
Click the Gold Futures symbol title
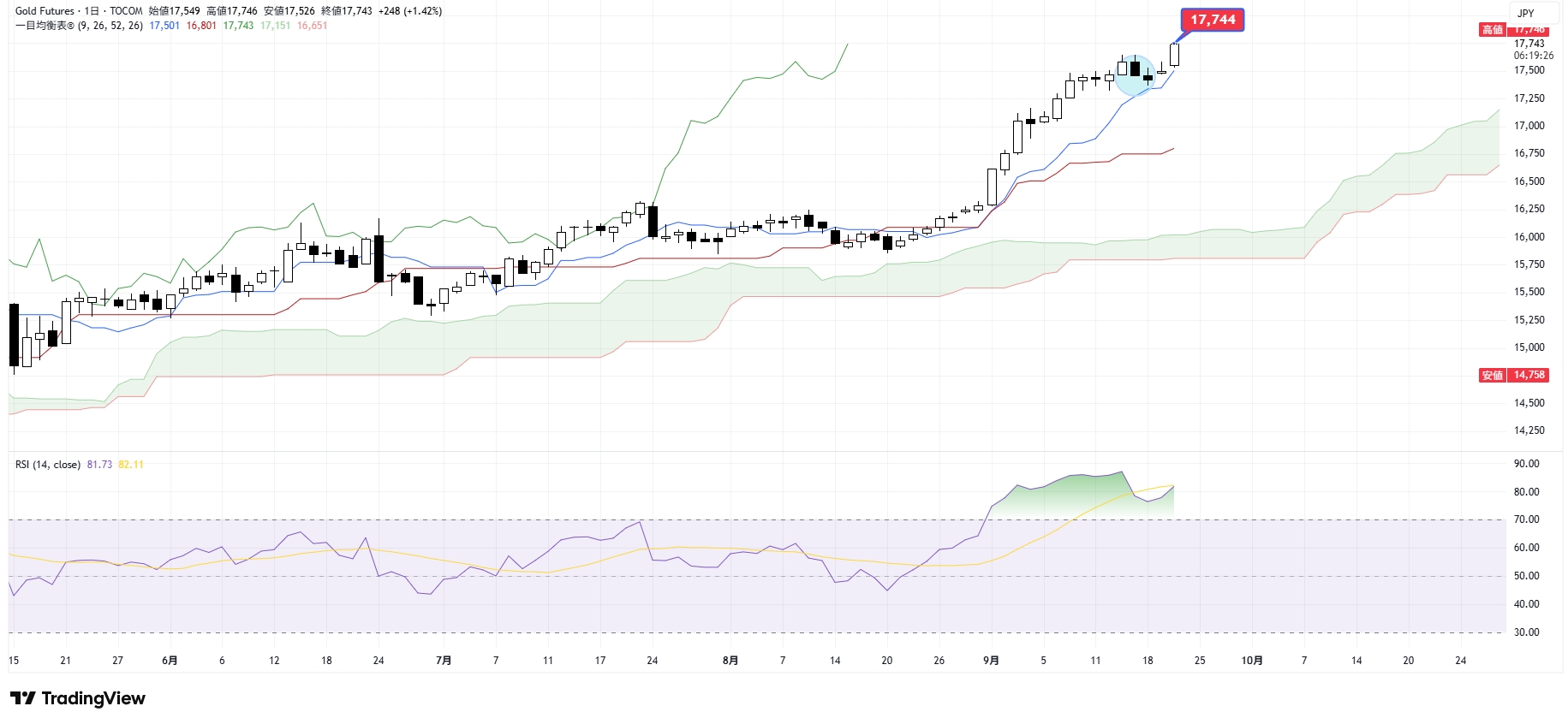click(x=45, y=11)
